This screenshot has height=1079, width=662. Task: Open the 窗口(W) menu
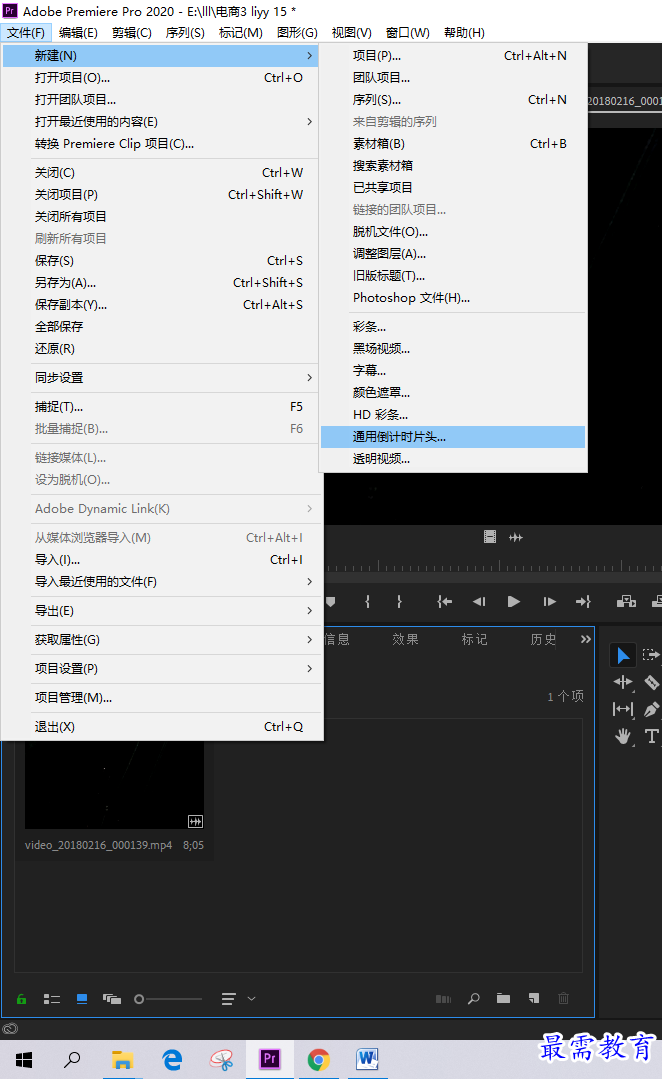(407, 33)
